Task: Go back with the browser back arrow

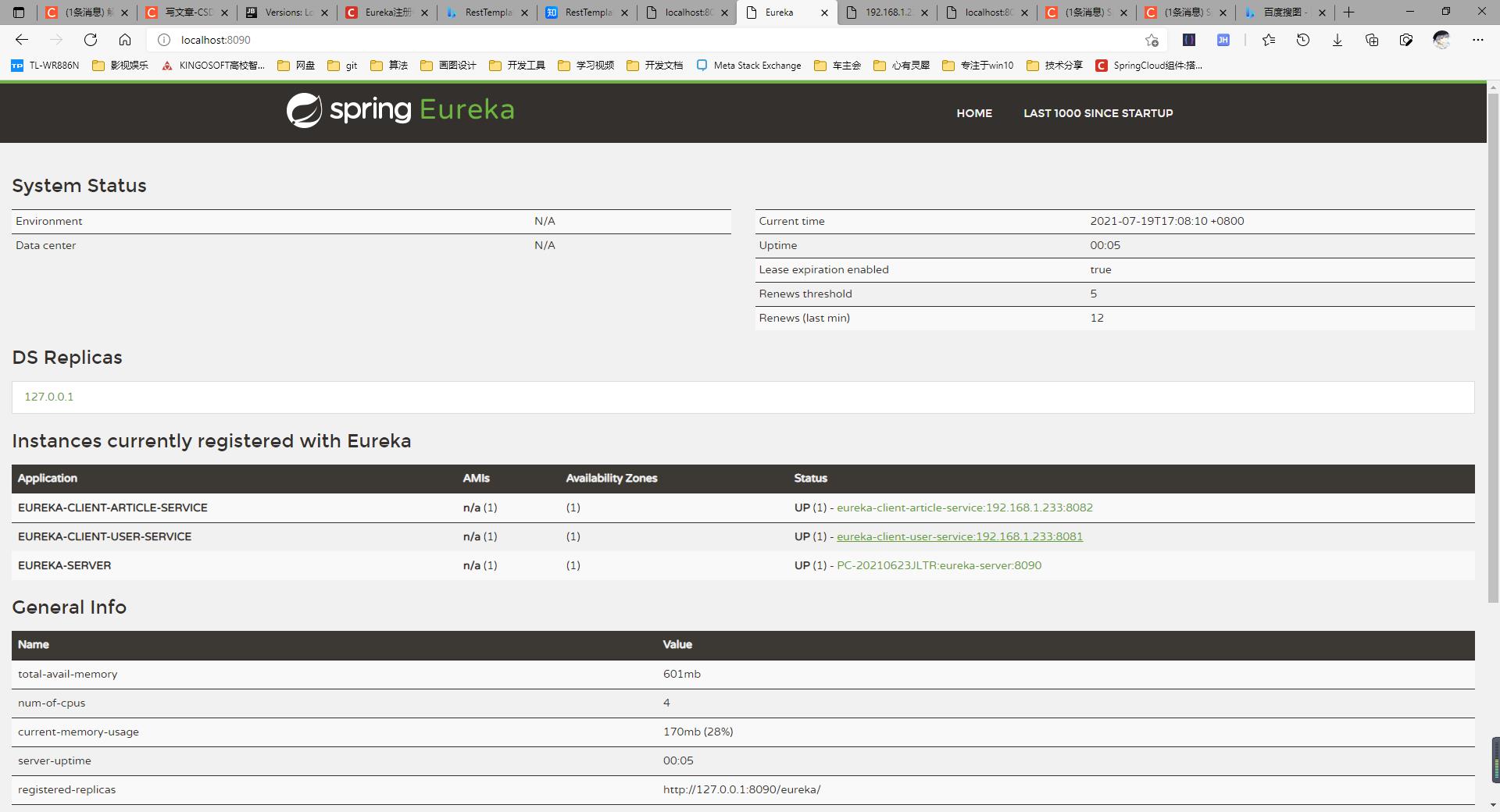Action: pos(22,40)
